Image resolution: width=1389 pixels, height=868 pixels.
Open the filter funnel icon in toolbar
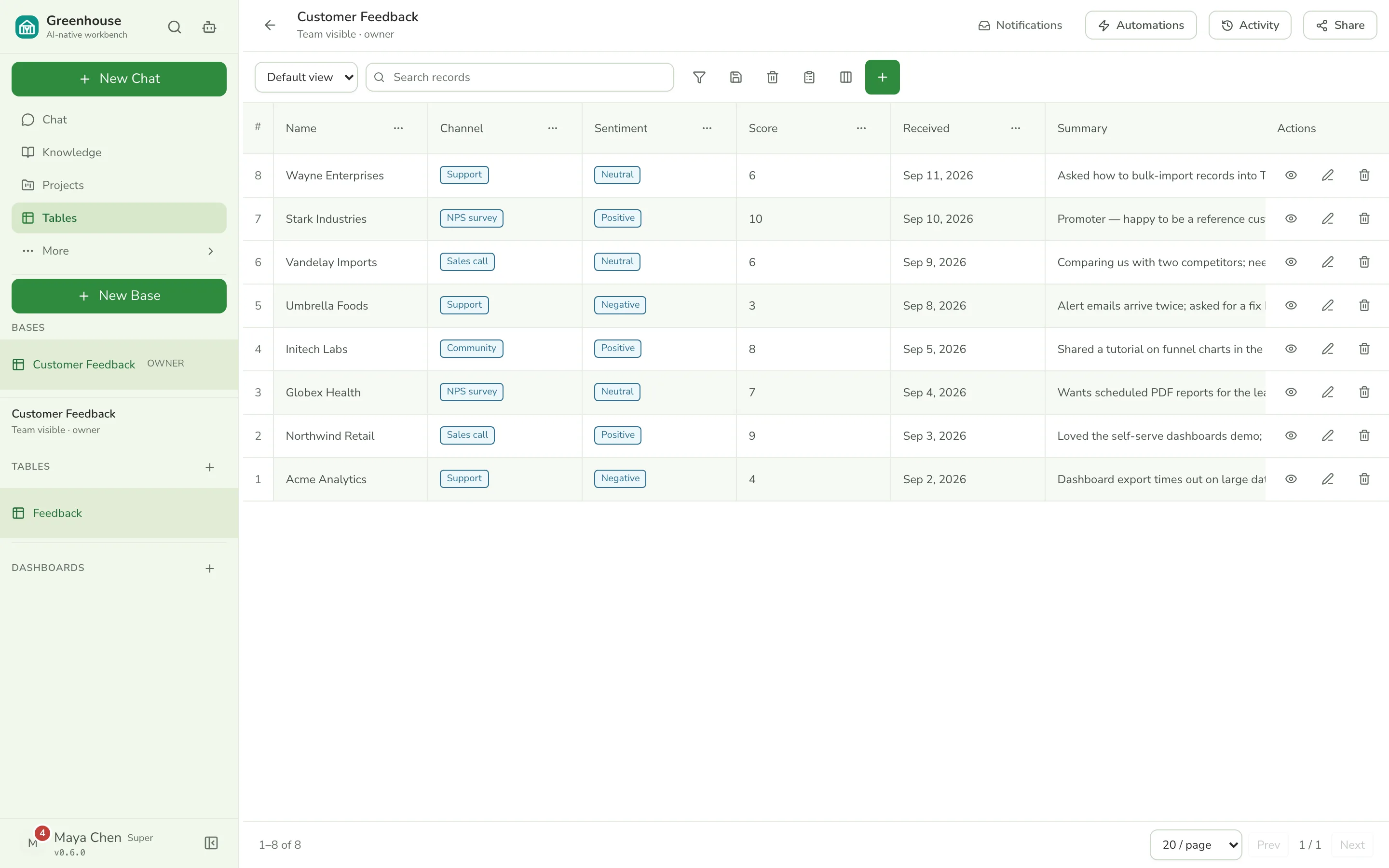point(699,77)
